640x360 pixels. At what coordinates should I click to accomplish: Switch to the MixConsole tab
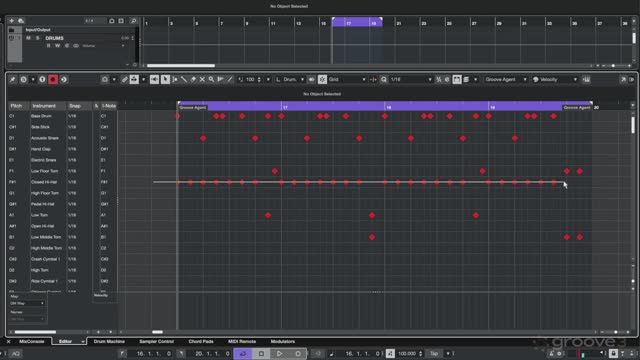coord(31,341)
